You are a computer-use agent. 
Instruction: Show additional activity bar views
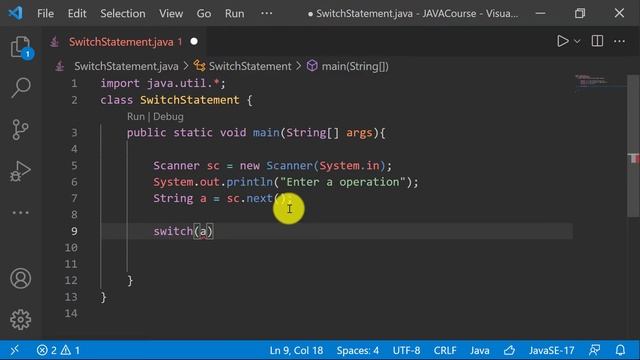coord(20,213)
